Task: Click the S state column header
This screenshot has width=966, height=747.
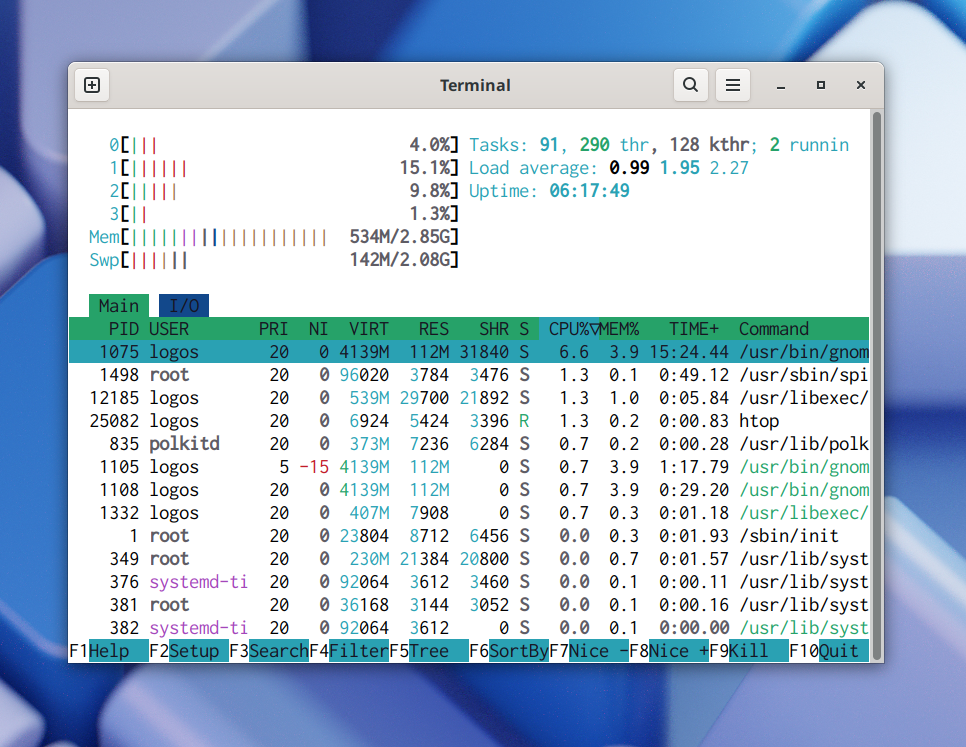Action: [x=524, y=329]
